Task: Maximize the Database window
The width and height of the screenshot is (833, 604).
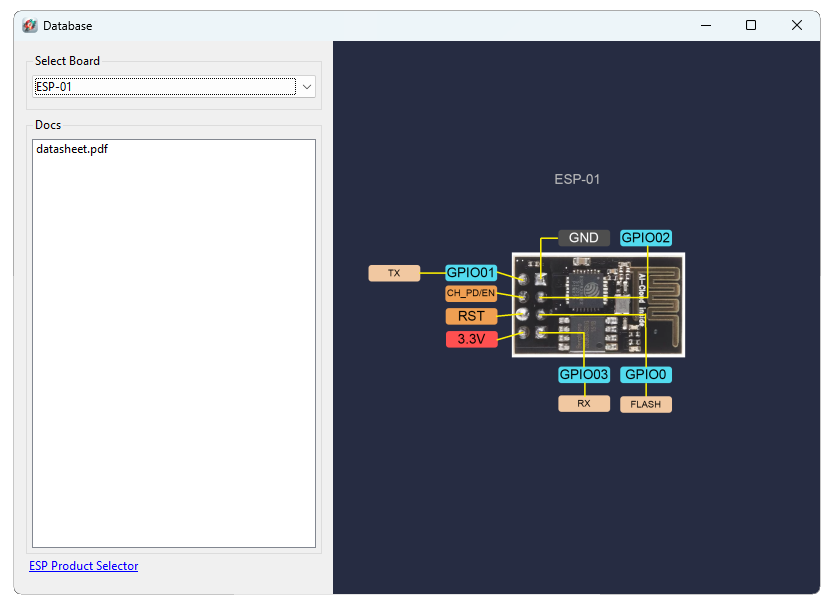Action: point(751,25)
